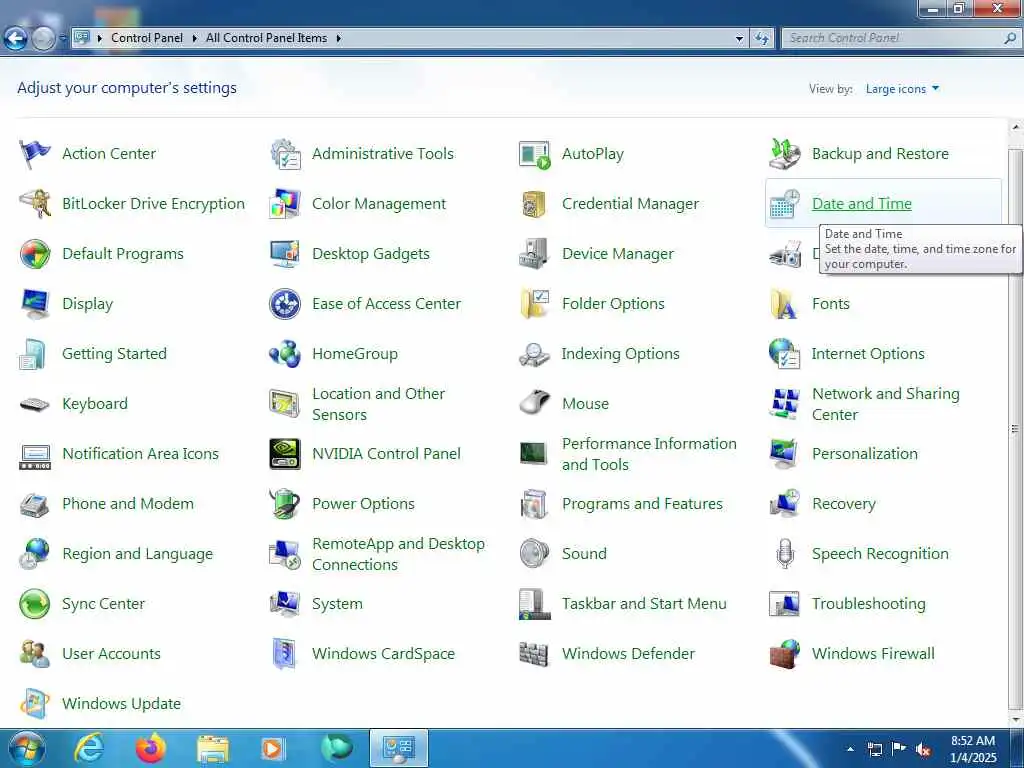Viewport: 1024px width, 768px height.
Task: Open the Administrative Tools icon
Action: pyautogui.click(x=285, y=154)
